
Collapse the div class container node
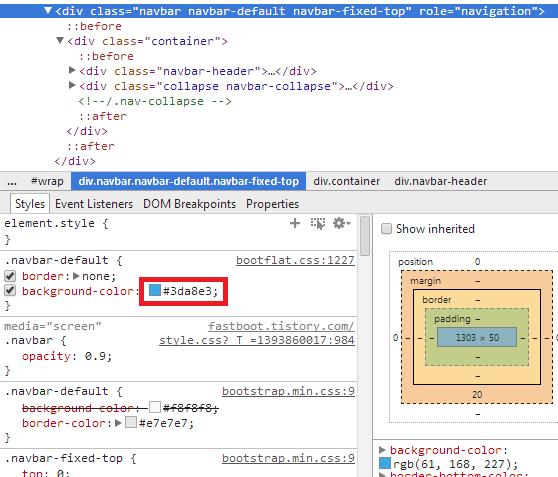tap(60, 41)
